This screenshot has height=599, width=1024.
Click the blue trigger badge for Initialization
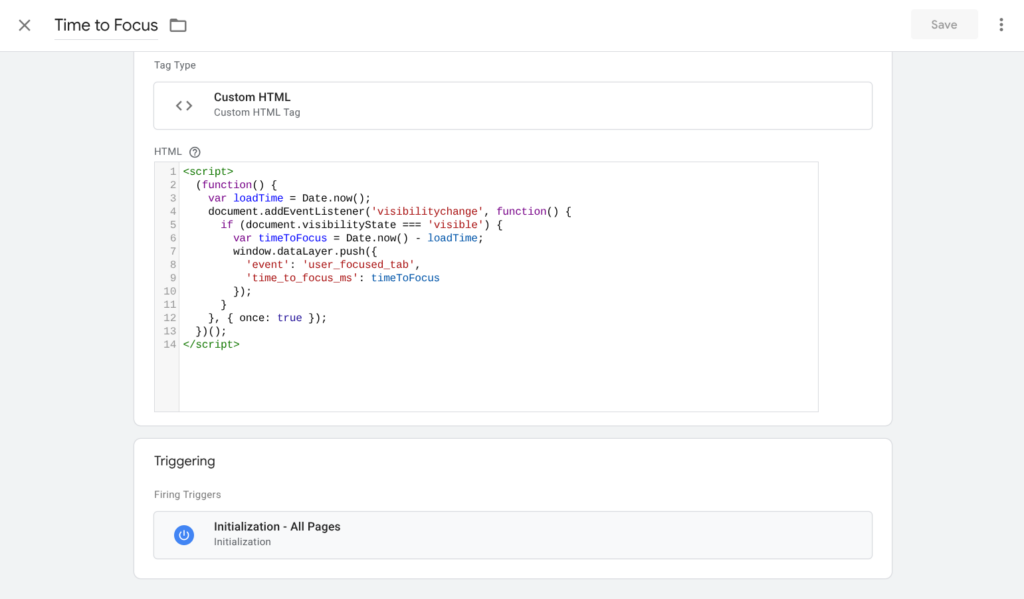coord(183,534)
